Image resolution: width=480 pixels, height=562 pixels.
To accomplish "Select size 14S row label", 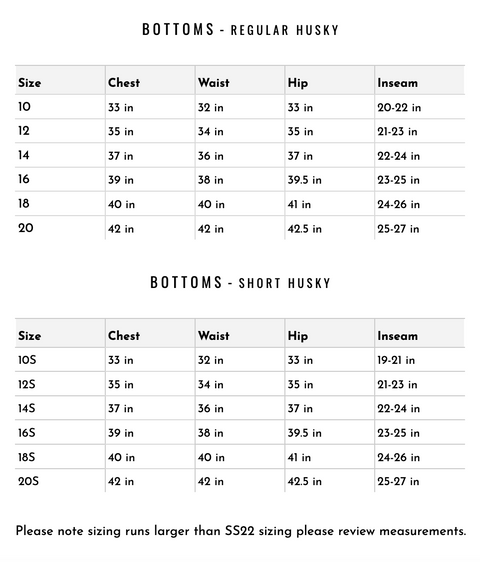I will (27, 408).
